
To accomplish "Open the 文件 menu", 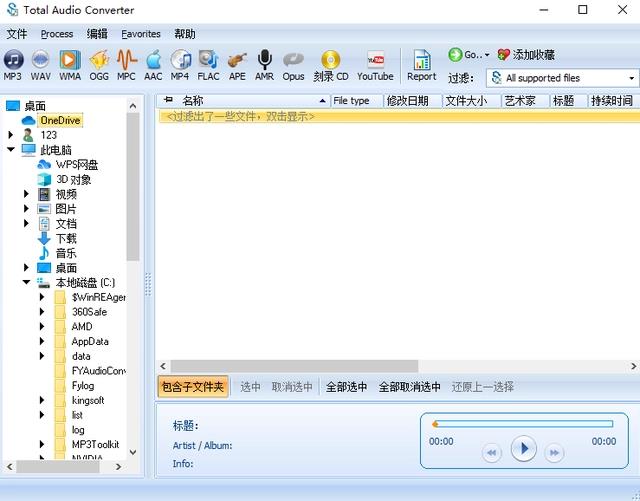I will 17,34.
